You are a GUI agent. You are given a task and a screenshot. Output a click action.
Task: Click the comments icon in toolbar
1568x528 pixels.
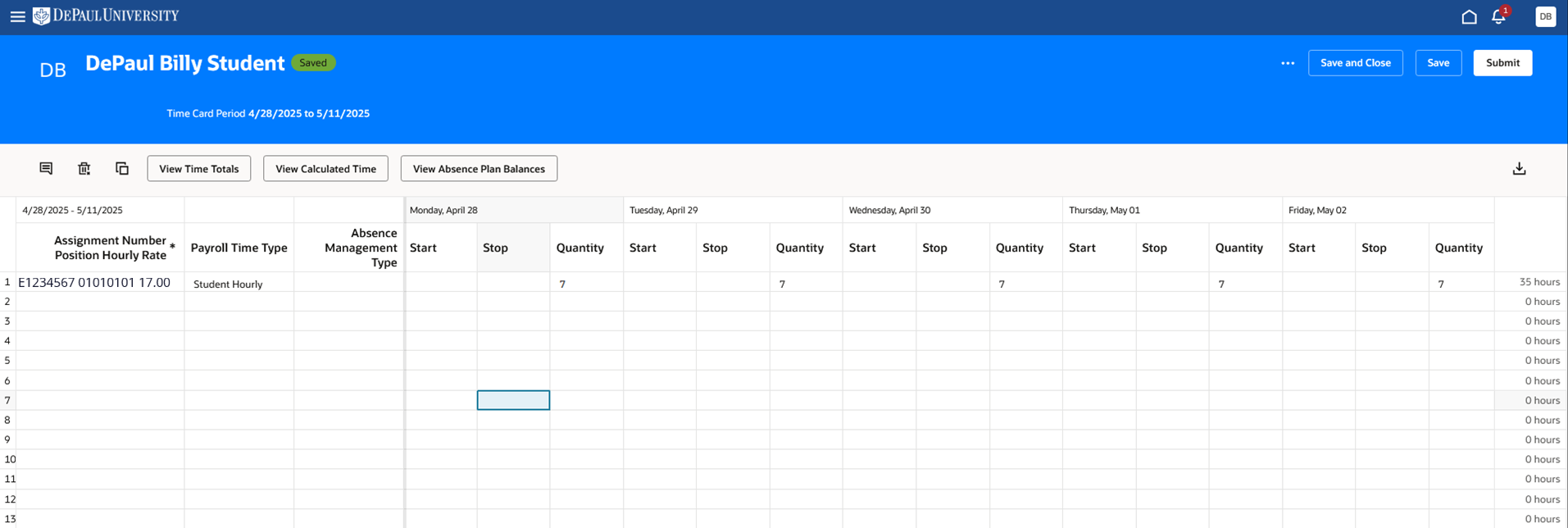(x=46, y=168)
